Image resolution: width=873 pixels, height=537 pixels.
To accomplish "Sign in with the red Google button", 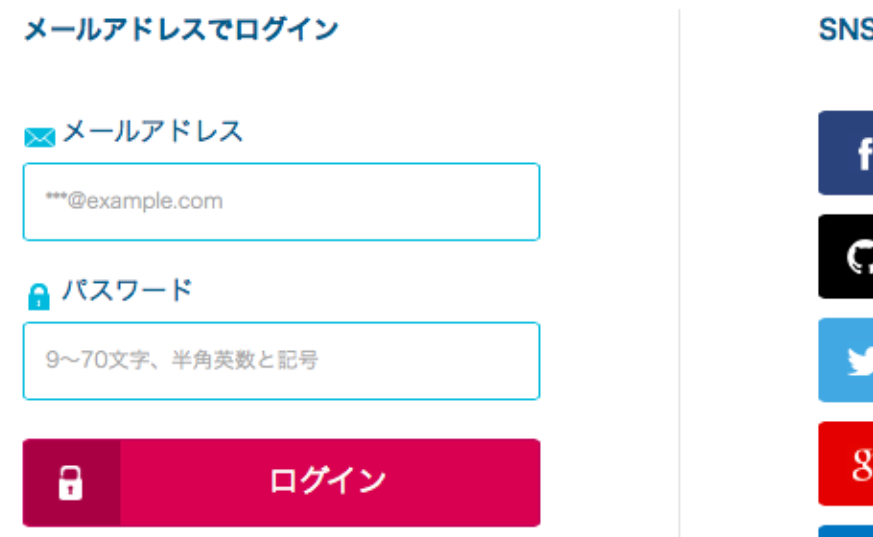I will 846,464.
